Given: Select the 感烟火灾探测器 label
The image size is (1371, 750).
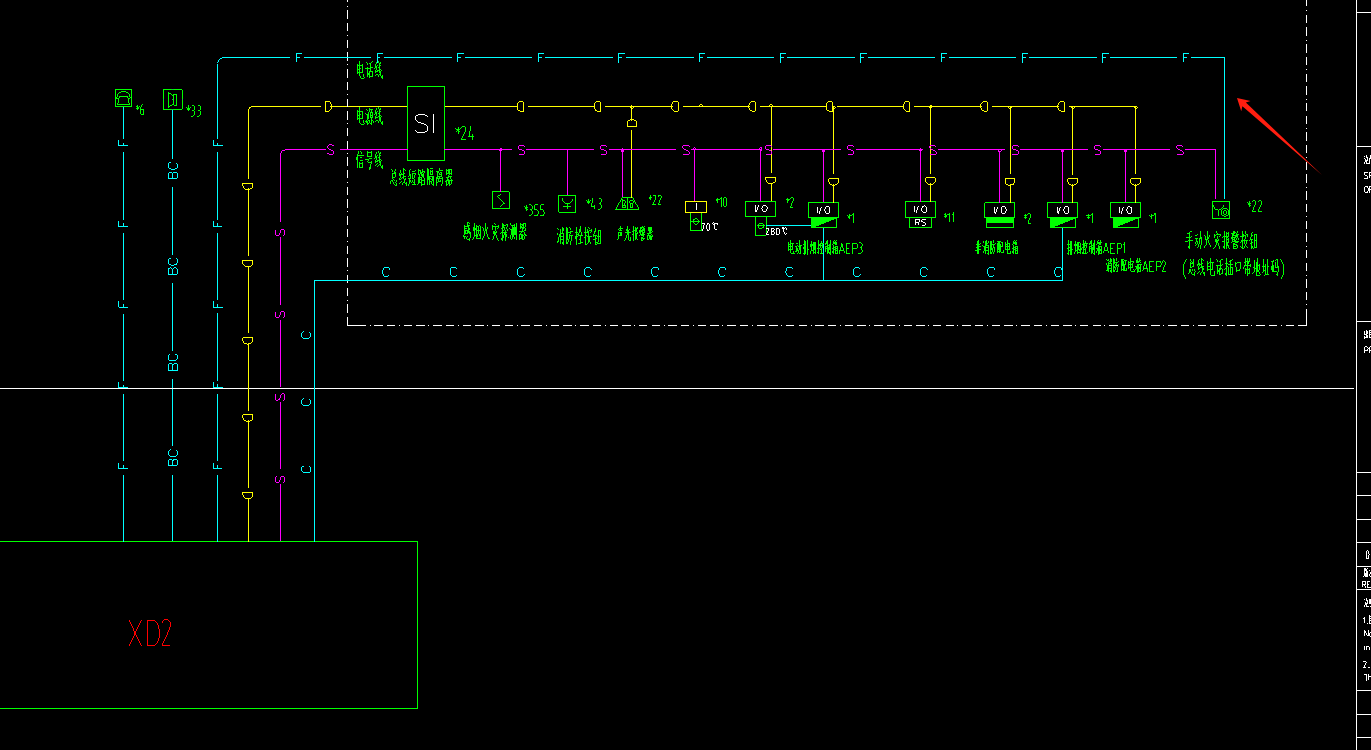Looking at the screenshot, I should click(x=495, y=232).
